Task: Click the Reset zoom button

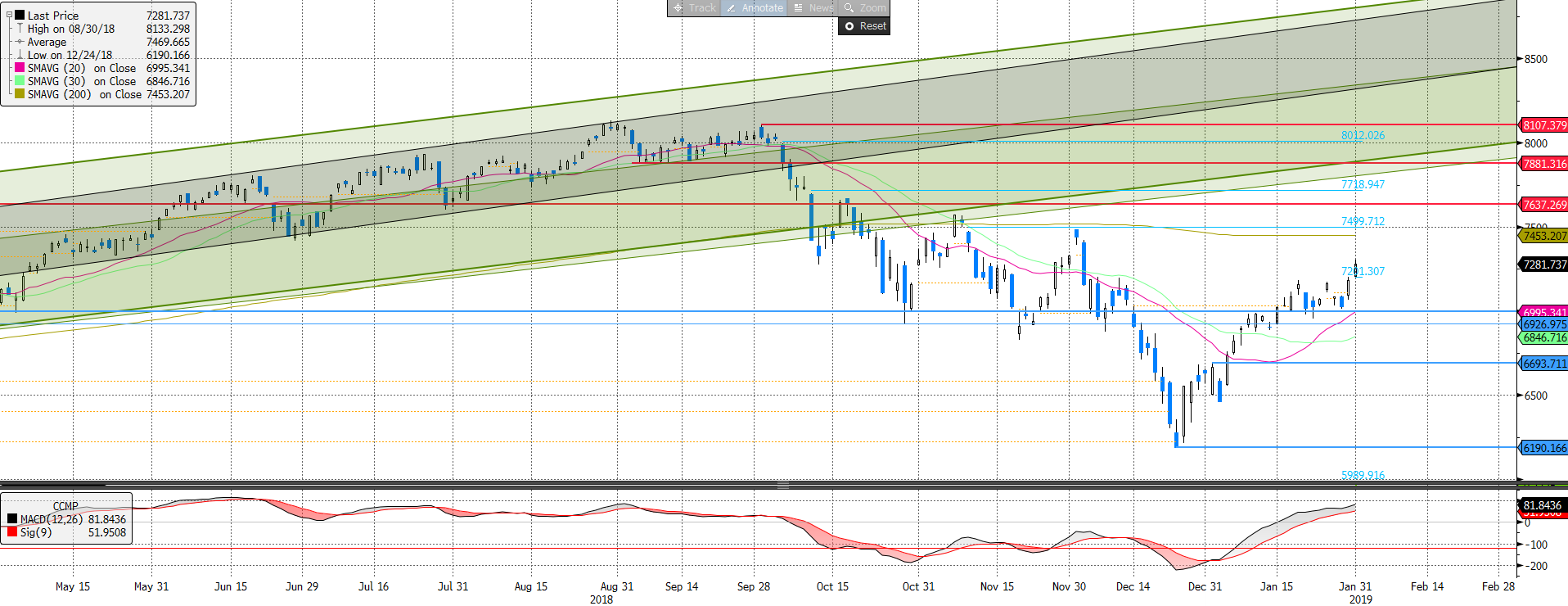Action: [x=864, y=26]
